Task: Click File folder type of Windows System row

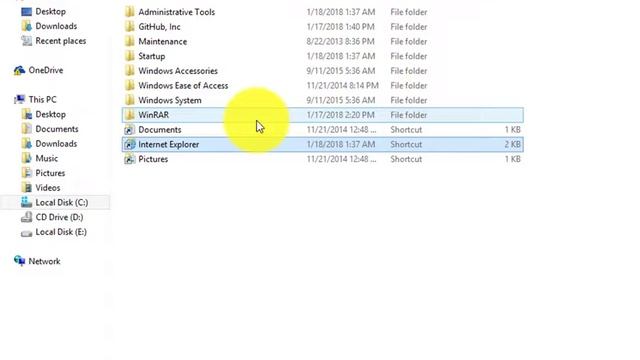Action: tap(409, 100)
